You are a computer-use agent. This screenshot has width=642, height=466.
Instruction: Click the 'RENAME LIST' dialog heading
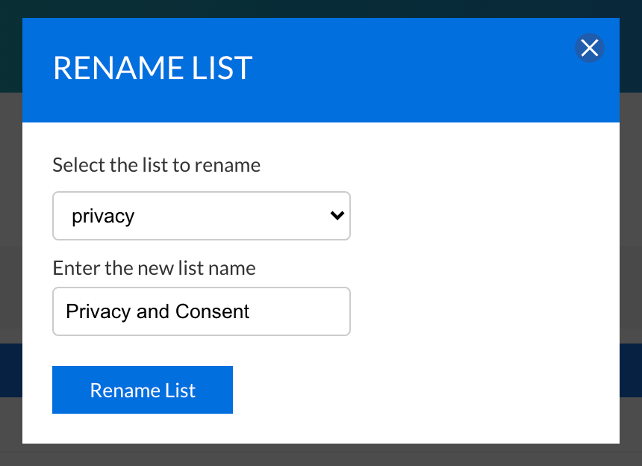click(152, 69)
